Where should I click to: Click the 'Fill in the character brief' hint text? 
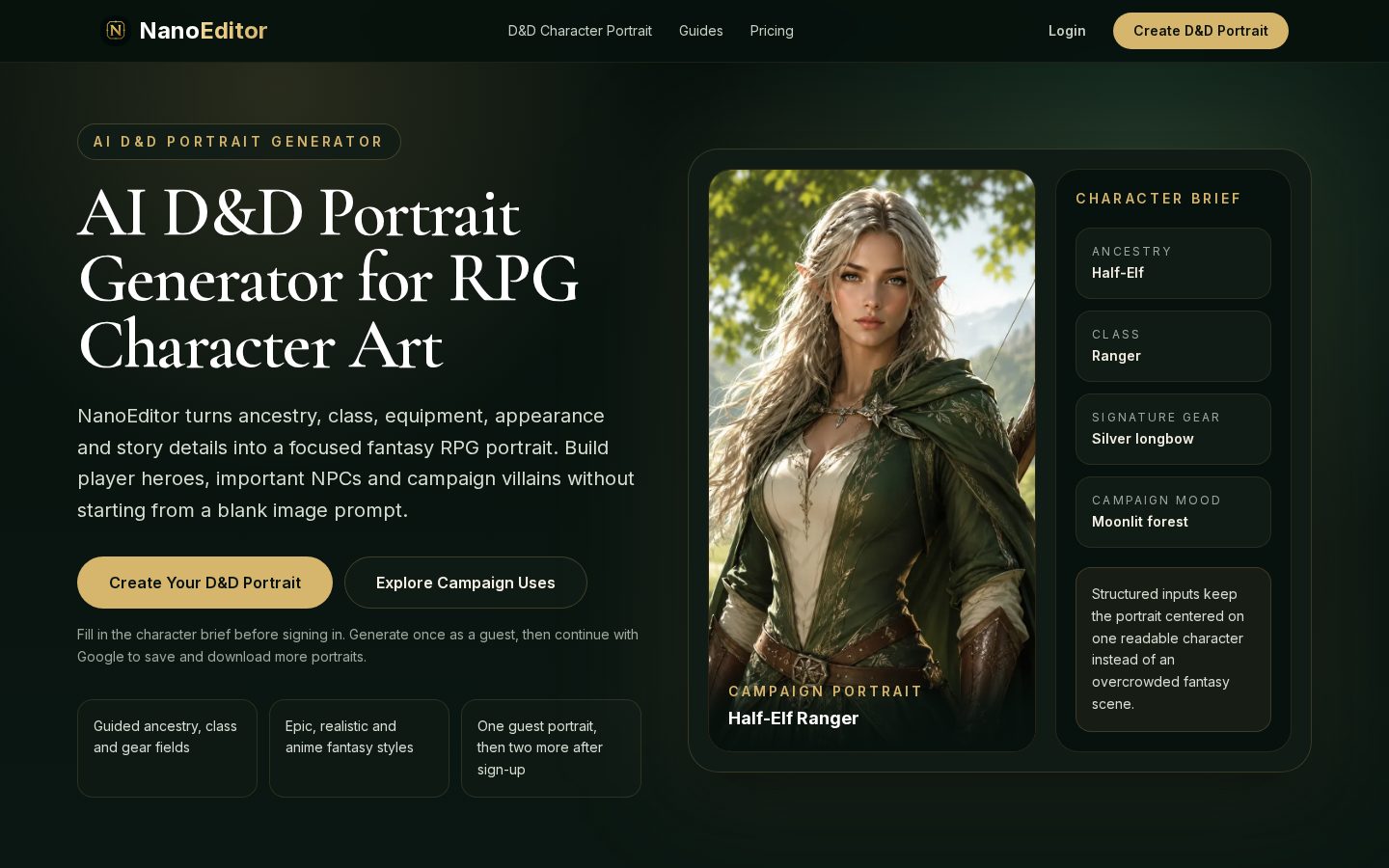coord(358,645)
